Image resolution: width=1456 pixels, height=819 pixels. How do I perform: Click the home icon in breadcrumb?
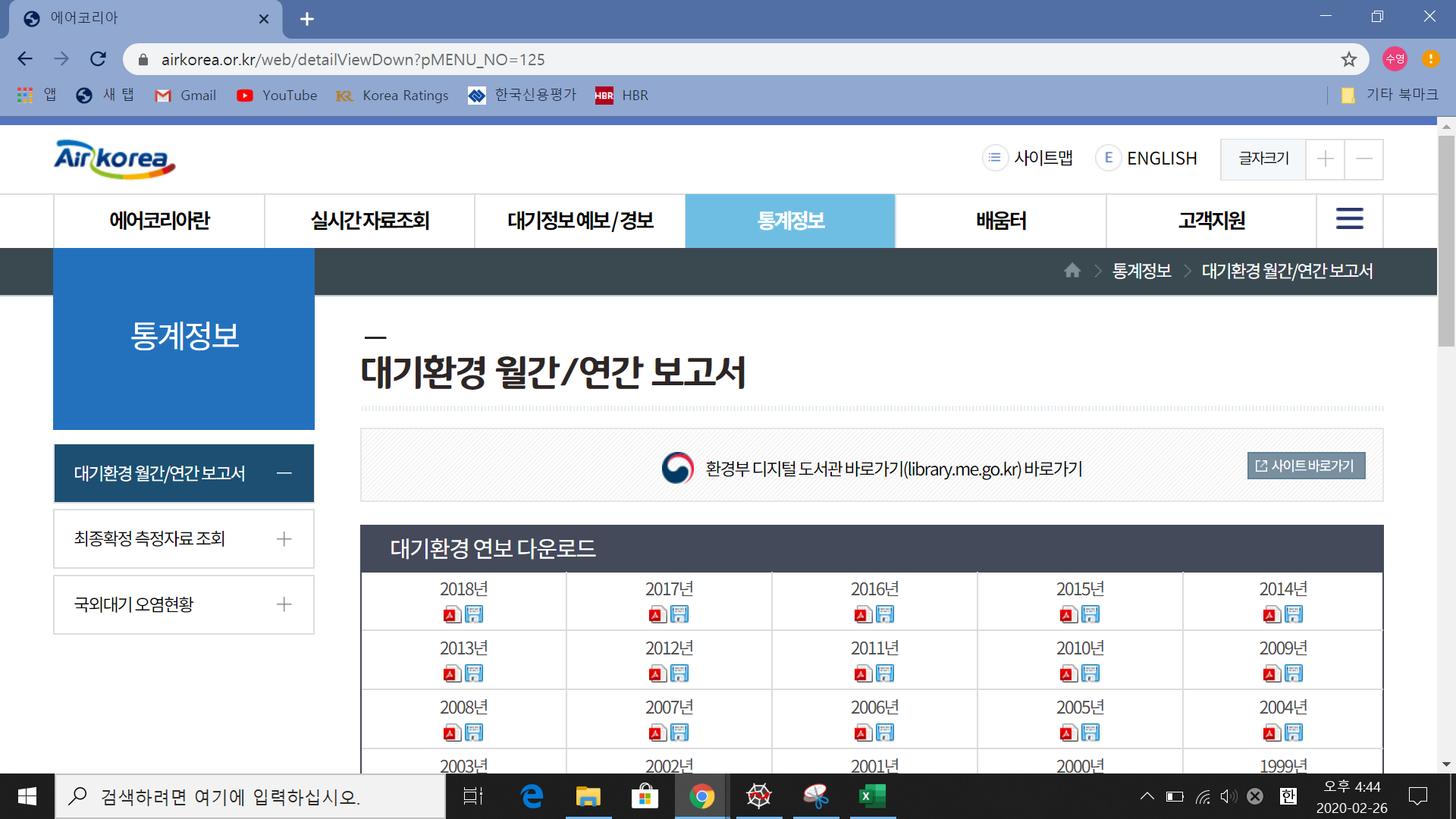point(1072,271)
